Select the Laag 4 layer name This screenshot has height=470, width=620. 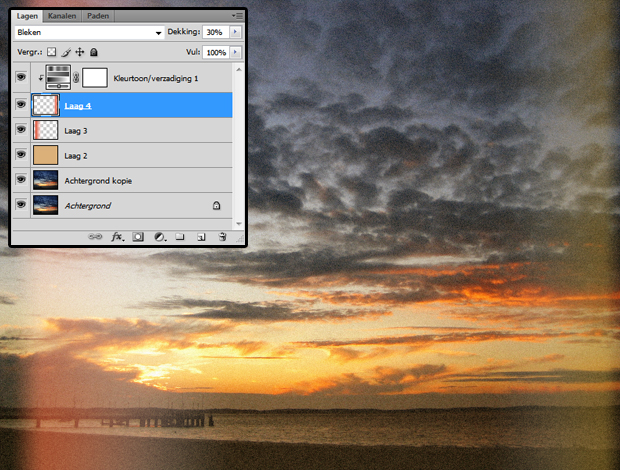(x=78, y=106)
